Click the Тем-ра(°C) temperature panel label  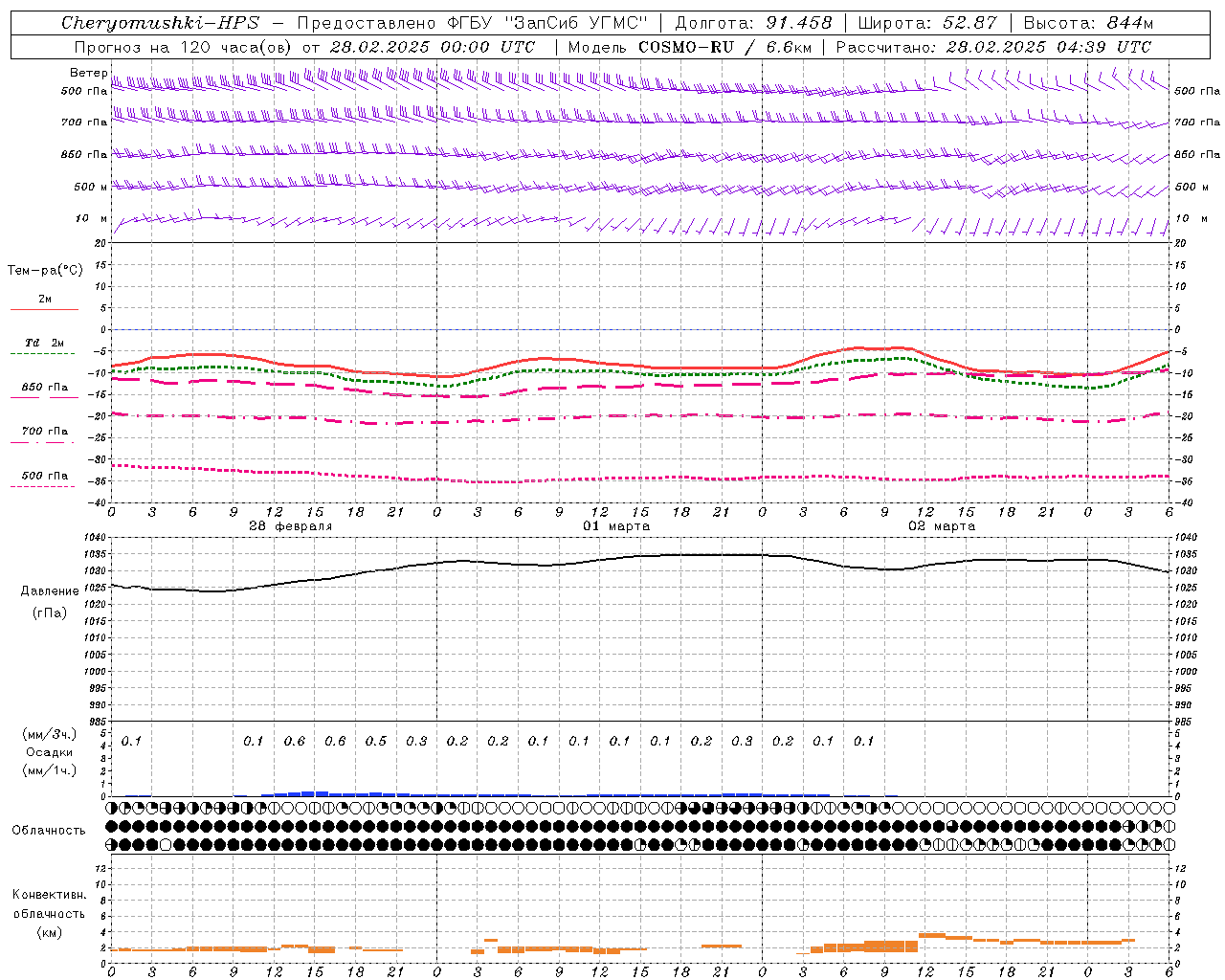(45, 271)
